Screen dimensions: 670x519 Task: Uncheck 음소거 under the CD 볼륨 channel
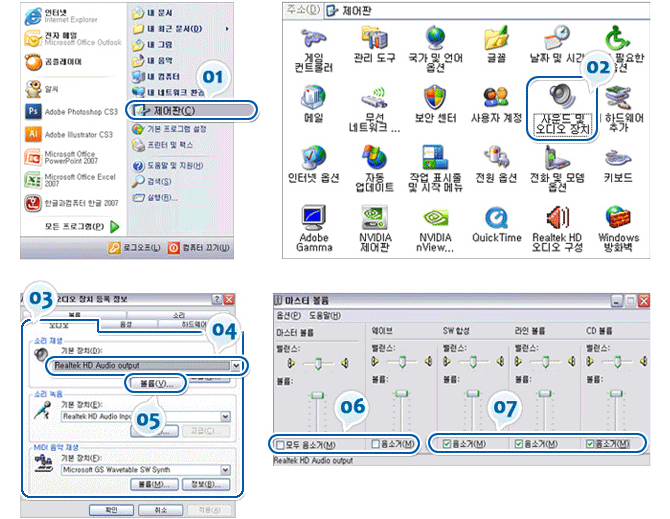tap(591, 443)
